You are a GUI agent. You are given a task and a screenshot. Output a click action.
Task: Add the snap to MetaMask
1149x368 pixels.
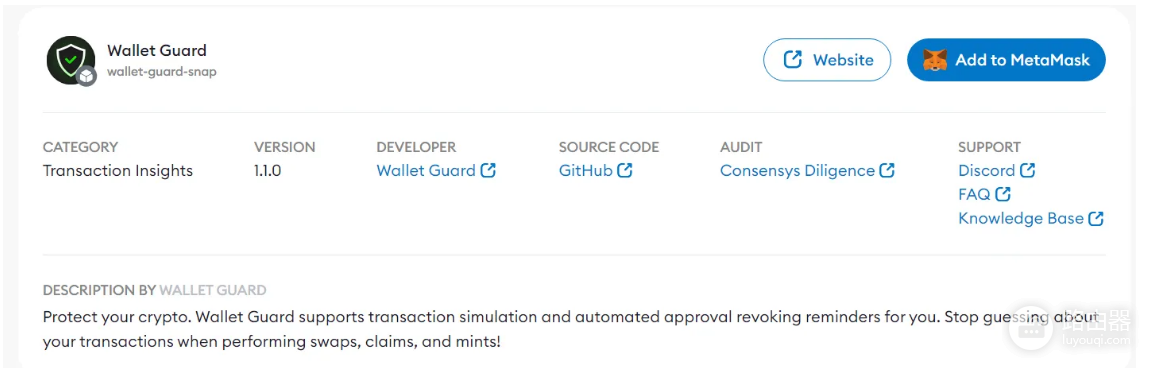click(x=1006, y=59)
